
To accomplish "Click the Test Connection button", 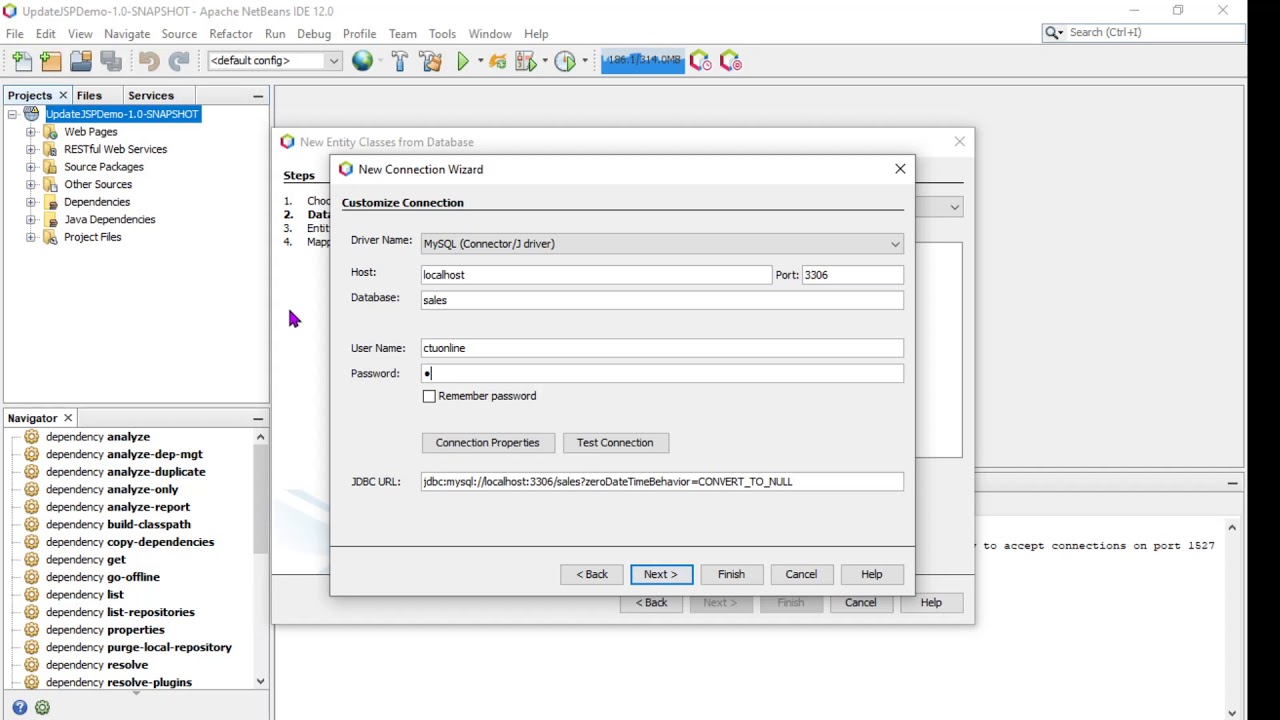I will click(615, 443).
